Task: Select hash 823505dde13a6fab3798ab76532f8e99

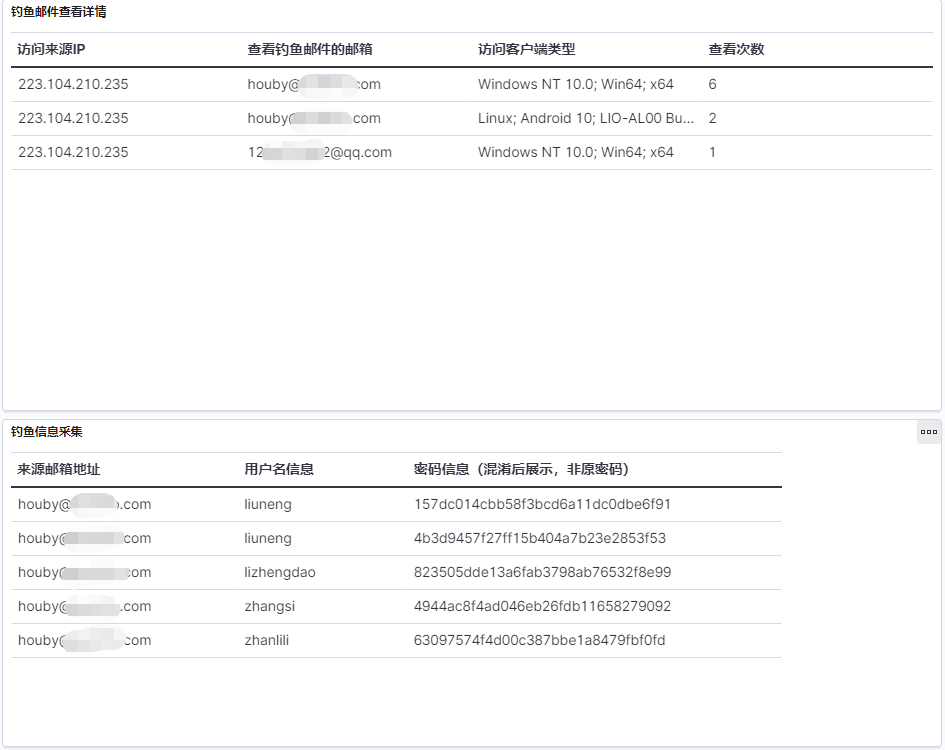Action: [x=542, y=573]
